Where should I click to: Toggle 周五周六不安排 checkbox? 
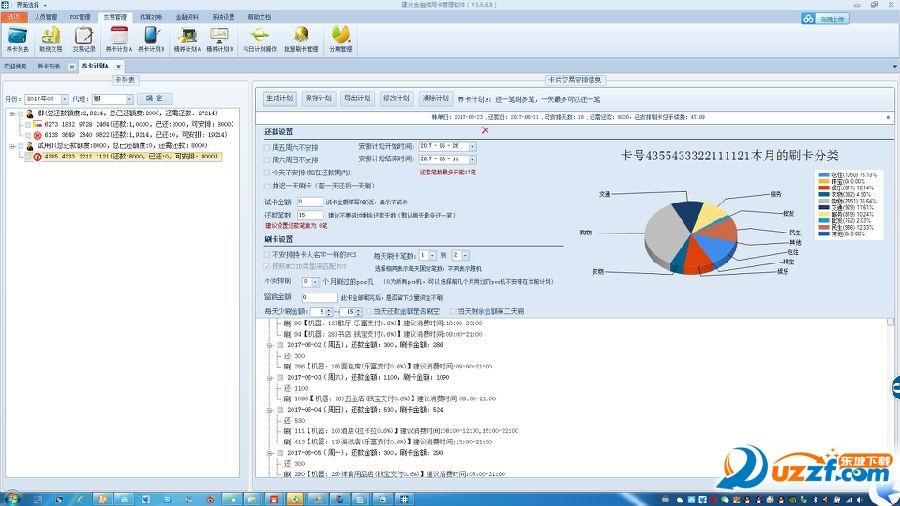pyautogui.click(x=267, y=147)
